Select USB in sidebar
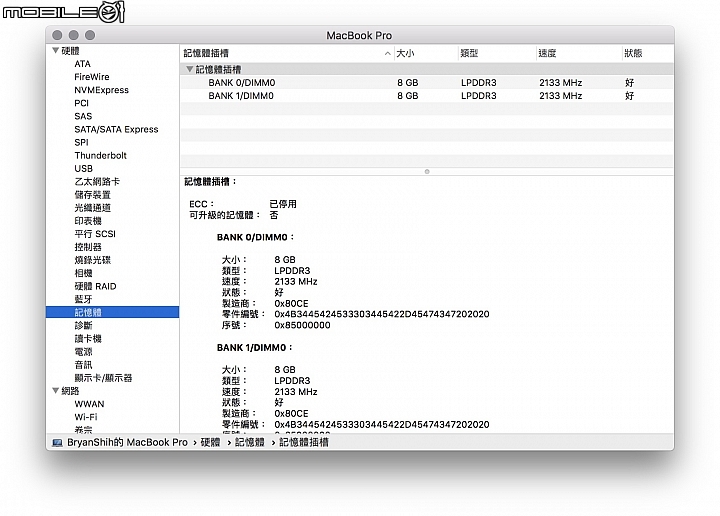Viewport: 720px width, 516px height. (x=84, y=168)
